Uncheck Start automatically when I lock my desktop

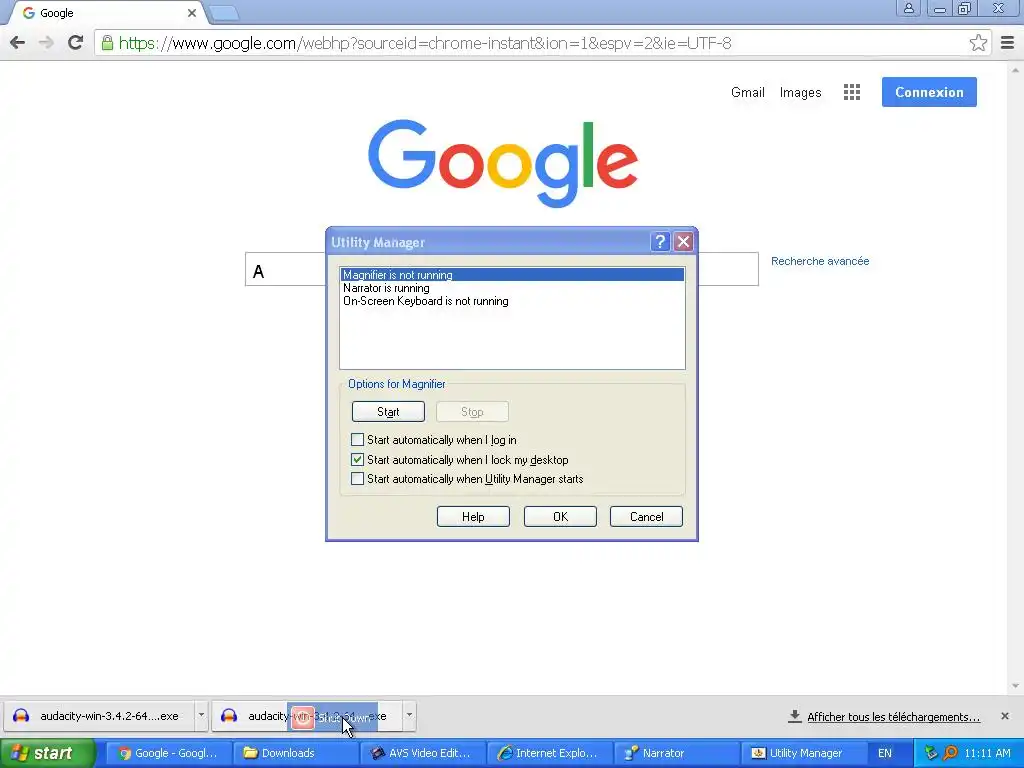(x=357, y=459)
